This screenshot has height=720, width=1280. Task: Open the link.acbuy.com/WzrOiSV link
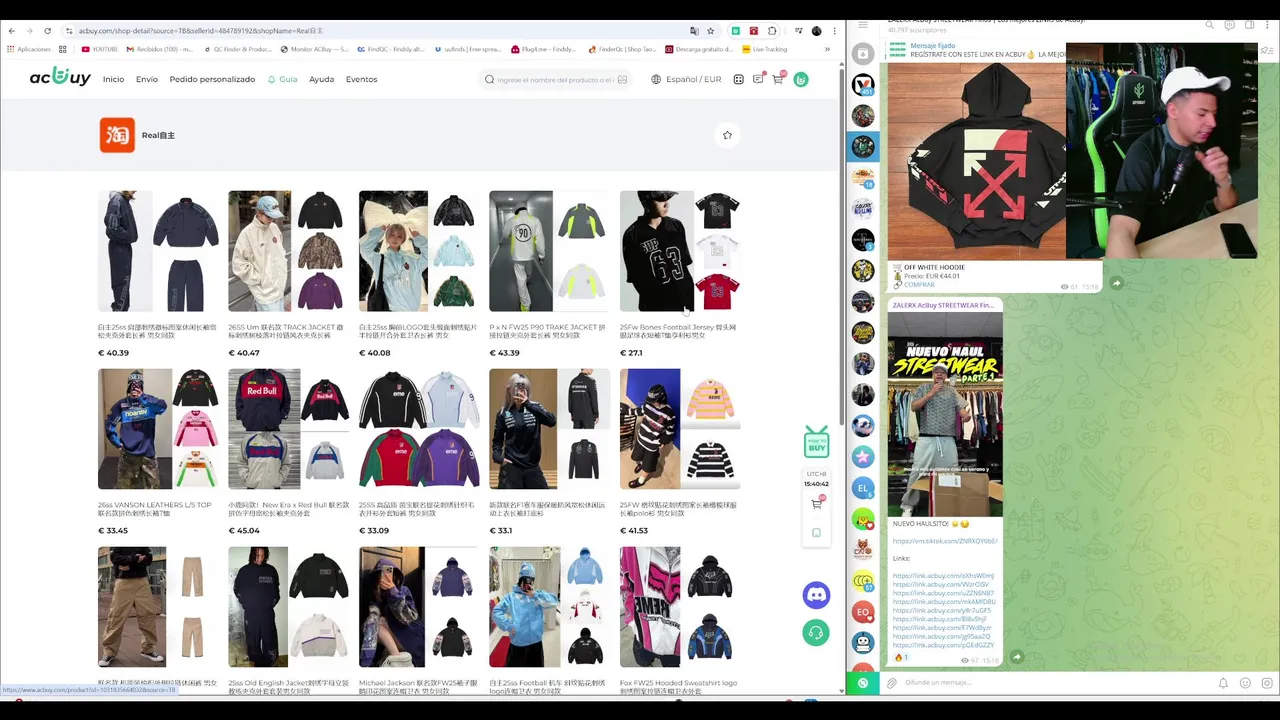[x=942, y=585]
